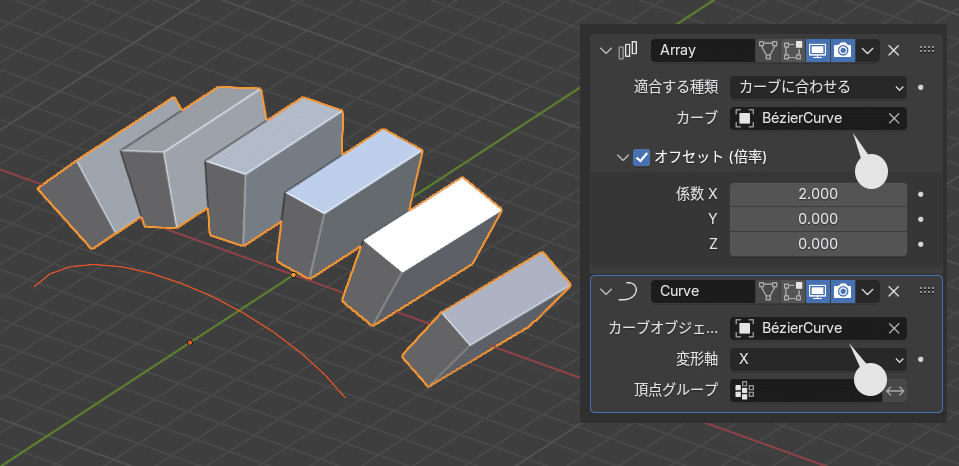Select the カーブオブジェクト BézierCurve field
The width and height of the screenshot is (959, 466).
coord(818,328)
